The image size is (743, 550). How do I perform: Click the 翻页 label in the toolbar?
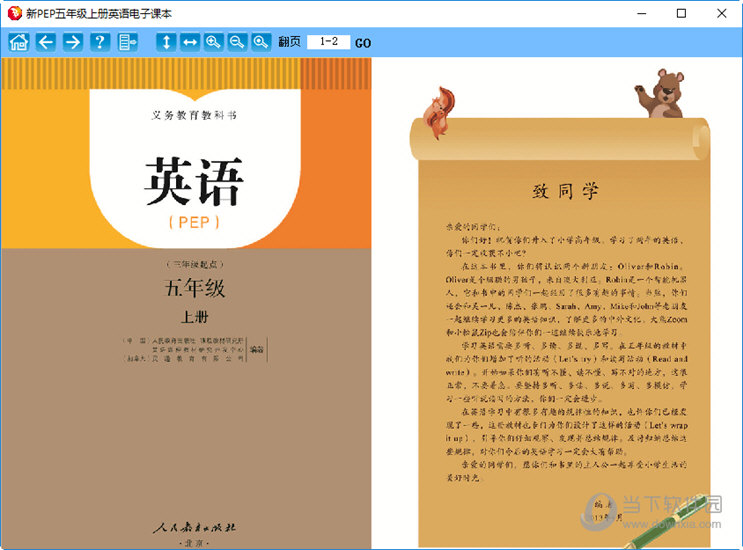tap(289, 42)
